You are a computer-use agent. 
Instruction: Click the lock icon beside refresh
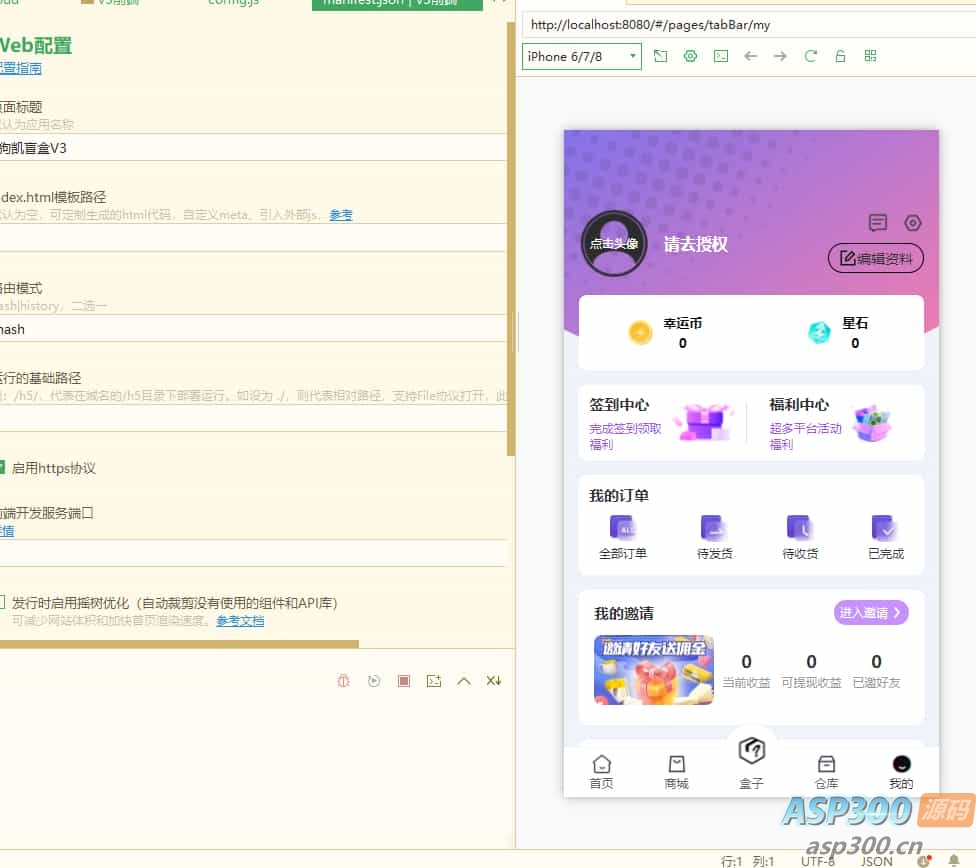coord(841,56)
